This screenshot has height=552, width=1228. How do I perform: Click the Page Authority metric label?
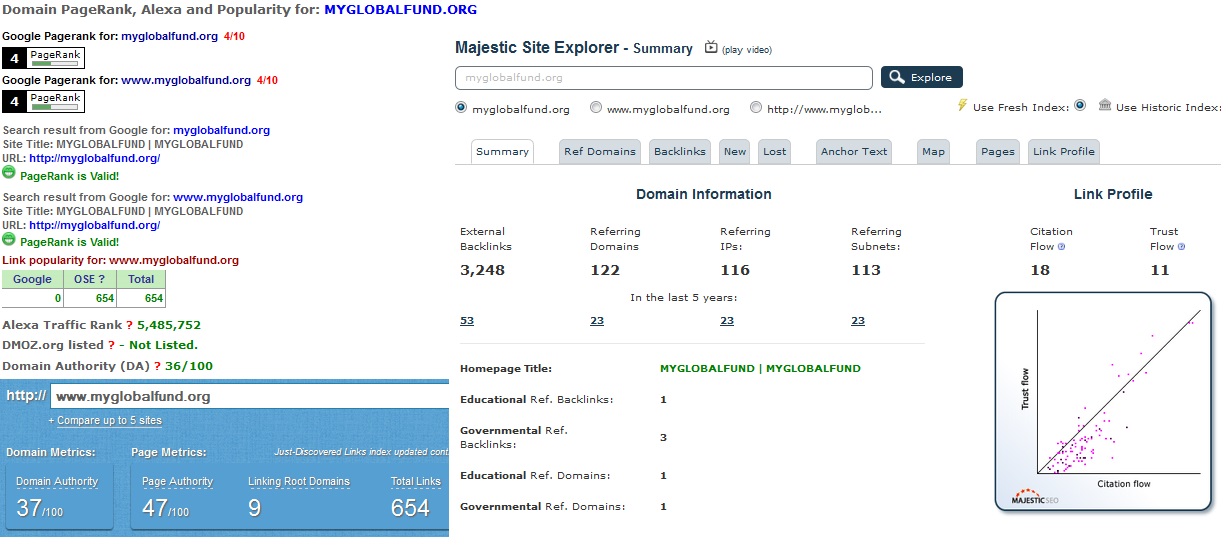[x=178, y=482]
